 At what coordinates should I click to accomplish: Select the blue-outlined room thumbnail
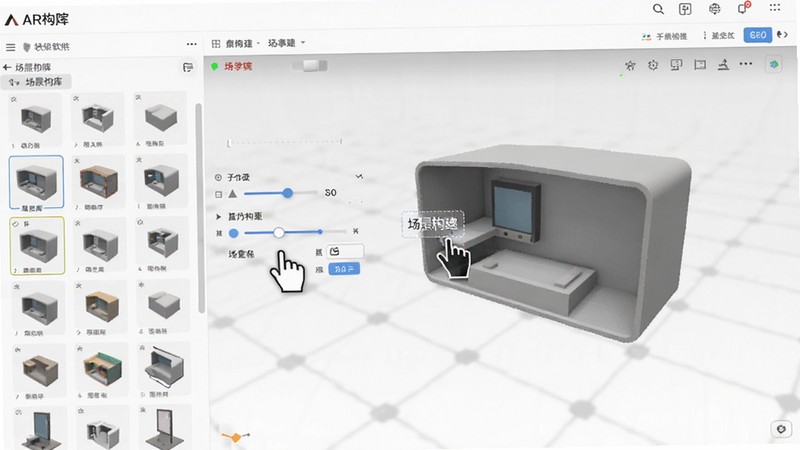click(x=36, y=183)
